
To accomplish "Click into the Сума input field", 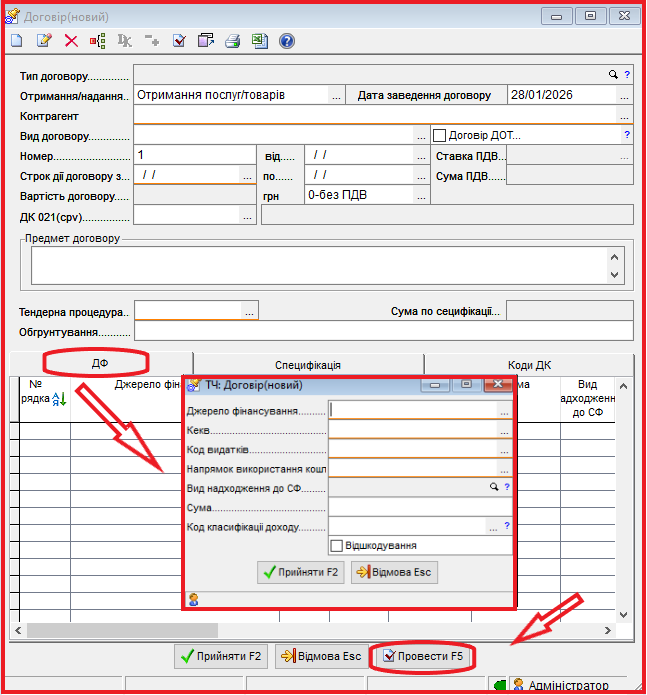I will click(420, 507).
